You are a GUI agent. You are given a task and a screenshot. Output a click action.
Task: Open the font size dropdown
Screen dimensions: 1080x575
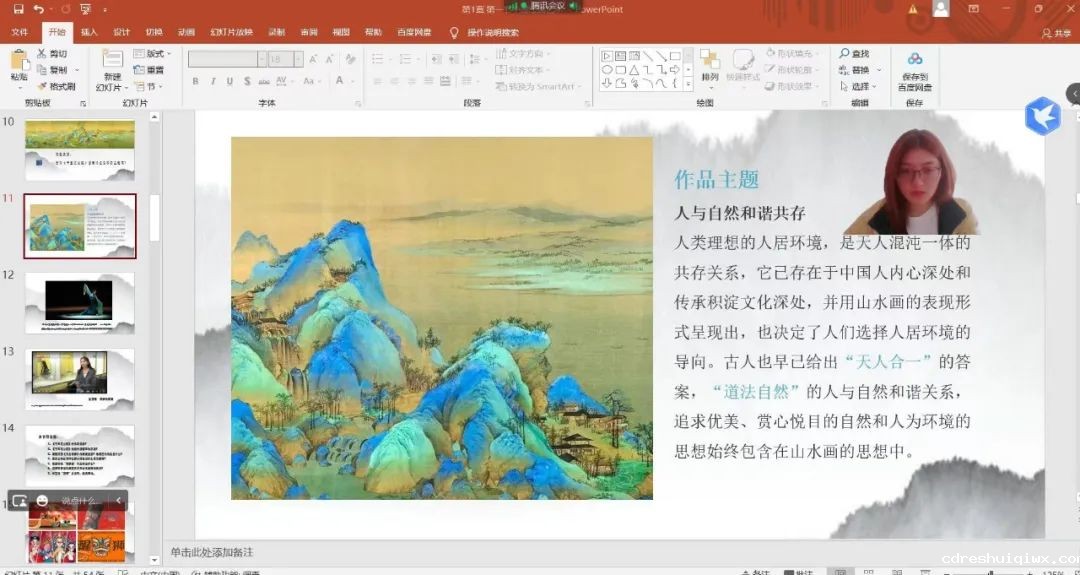pyautogui.click(x=299, y=59)
